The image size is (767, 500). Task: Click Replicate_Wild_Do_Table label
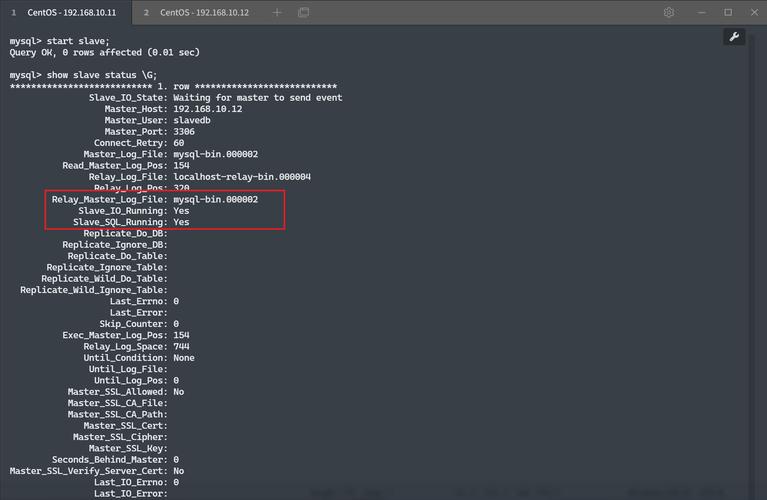(104, 278)
